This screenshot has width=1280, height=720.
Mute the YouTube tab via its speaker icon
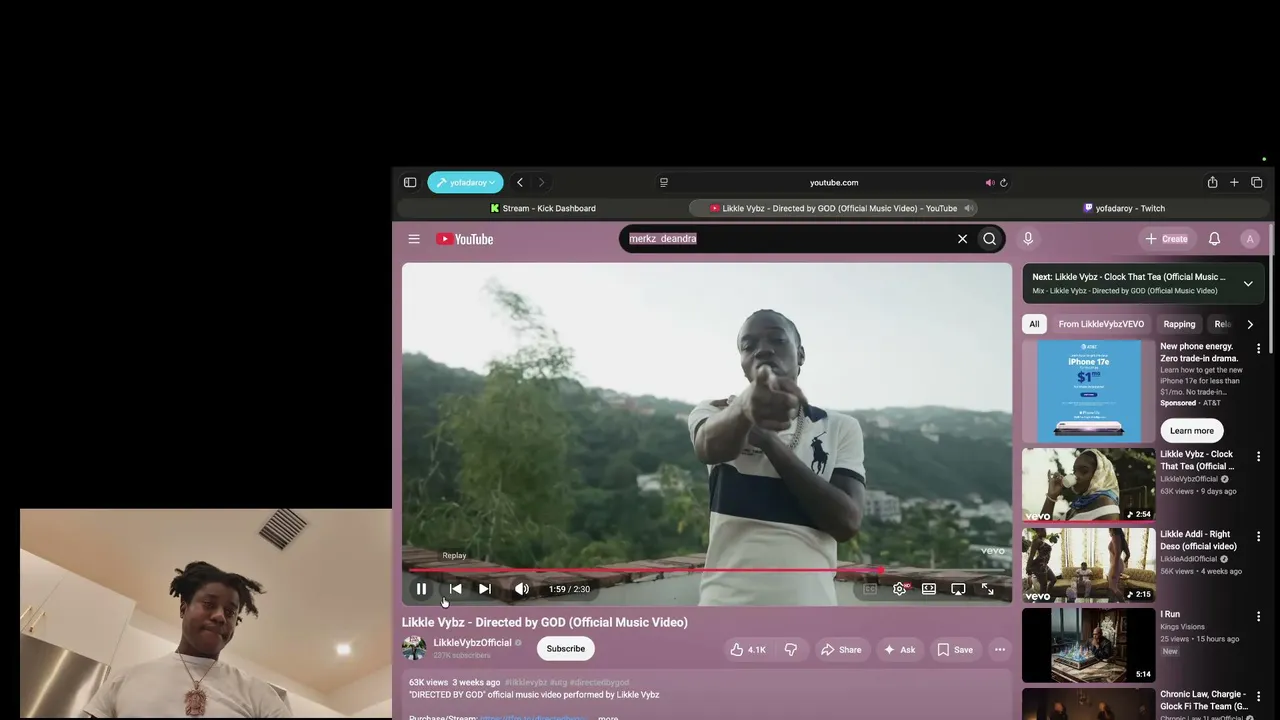tap(968, 208)
